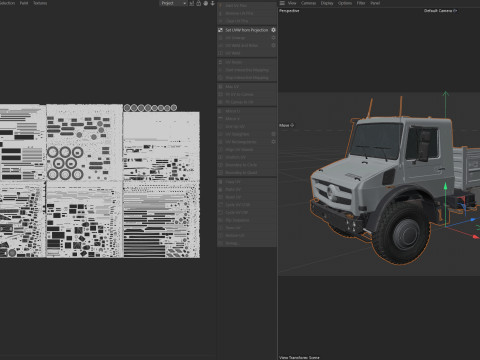
Task: Click the Paste UV command
Action: tap(247, 189)
